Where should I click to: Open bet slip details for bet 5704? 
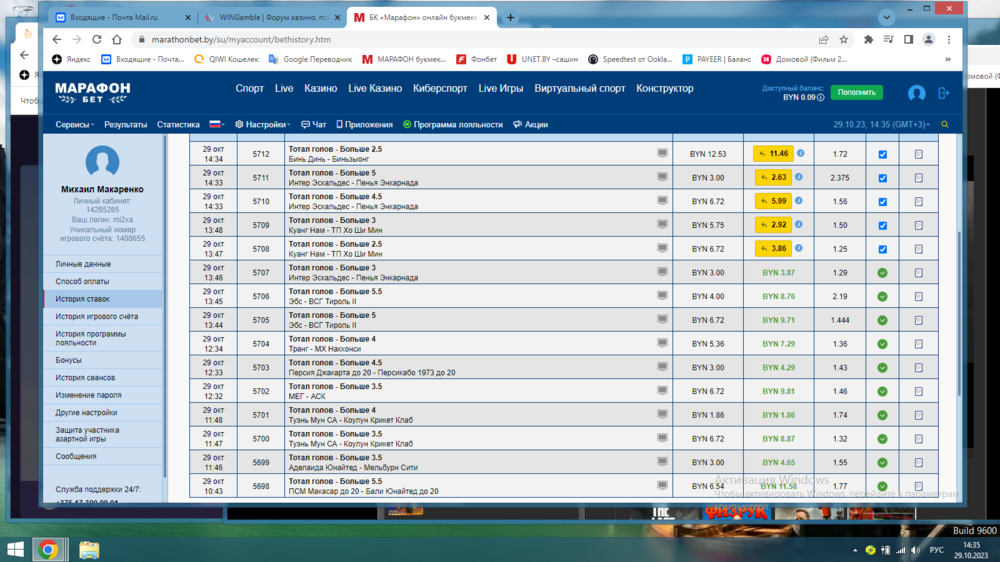pyautogui.click(x=918, y=343)
